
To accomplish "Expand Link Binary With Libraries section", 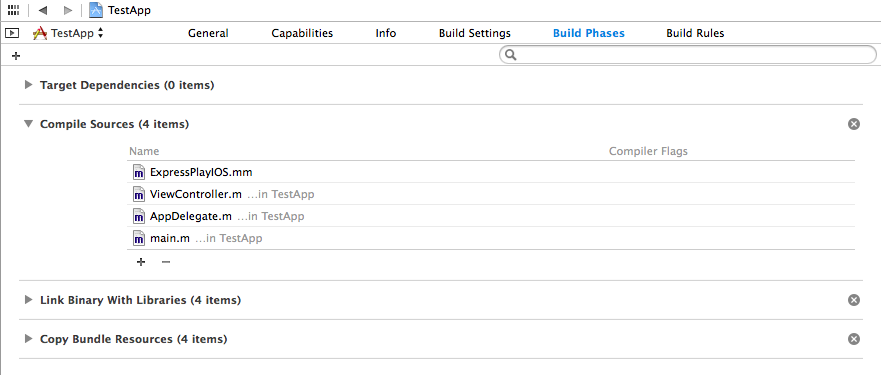I will click(x=29, y=300).
